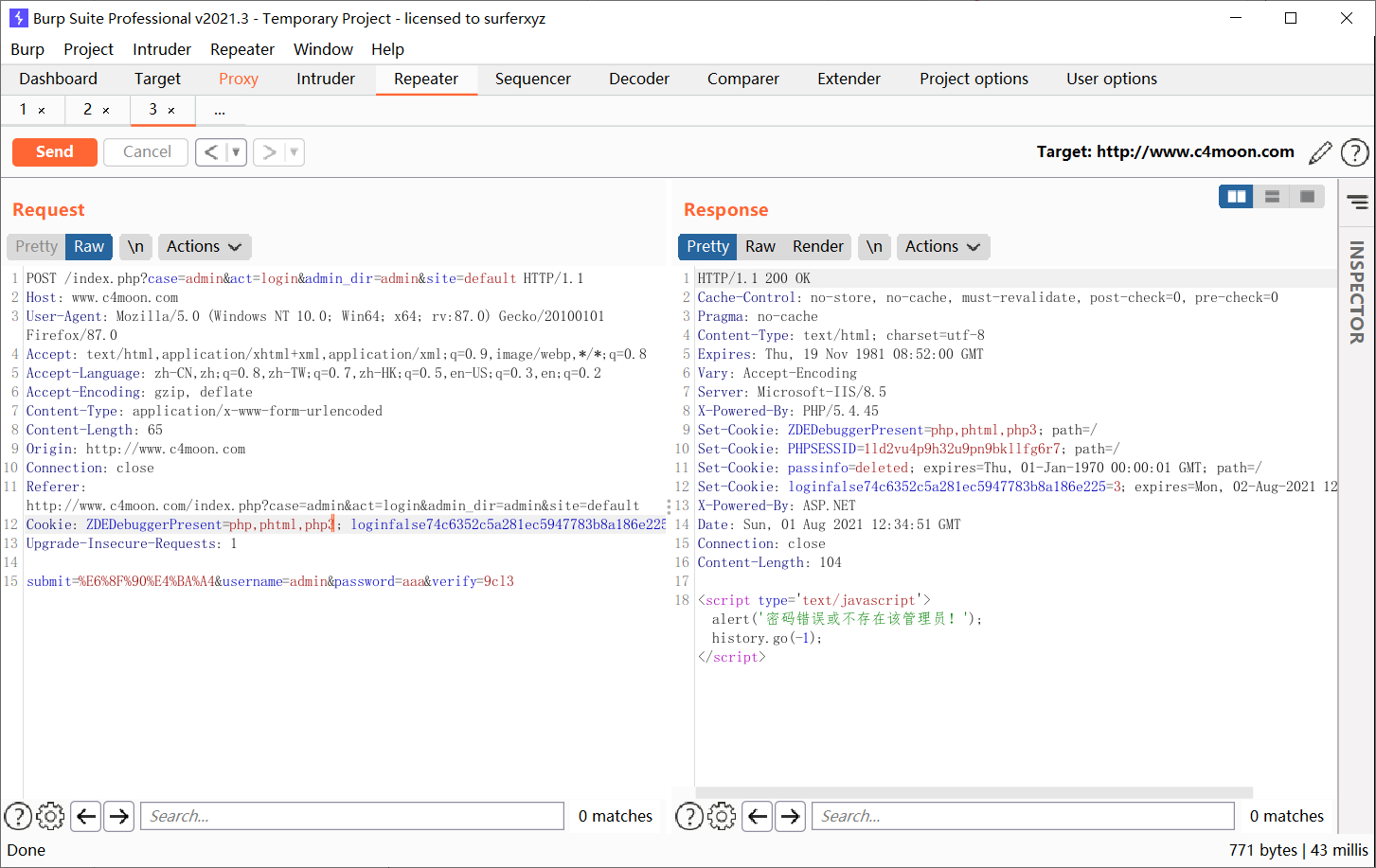The image size is (1376, 868).
Task: Switch to top-bottom layout view icon
Action: pos(1272,196)
